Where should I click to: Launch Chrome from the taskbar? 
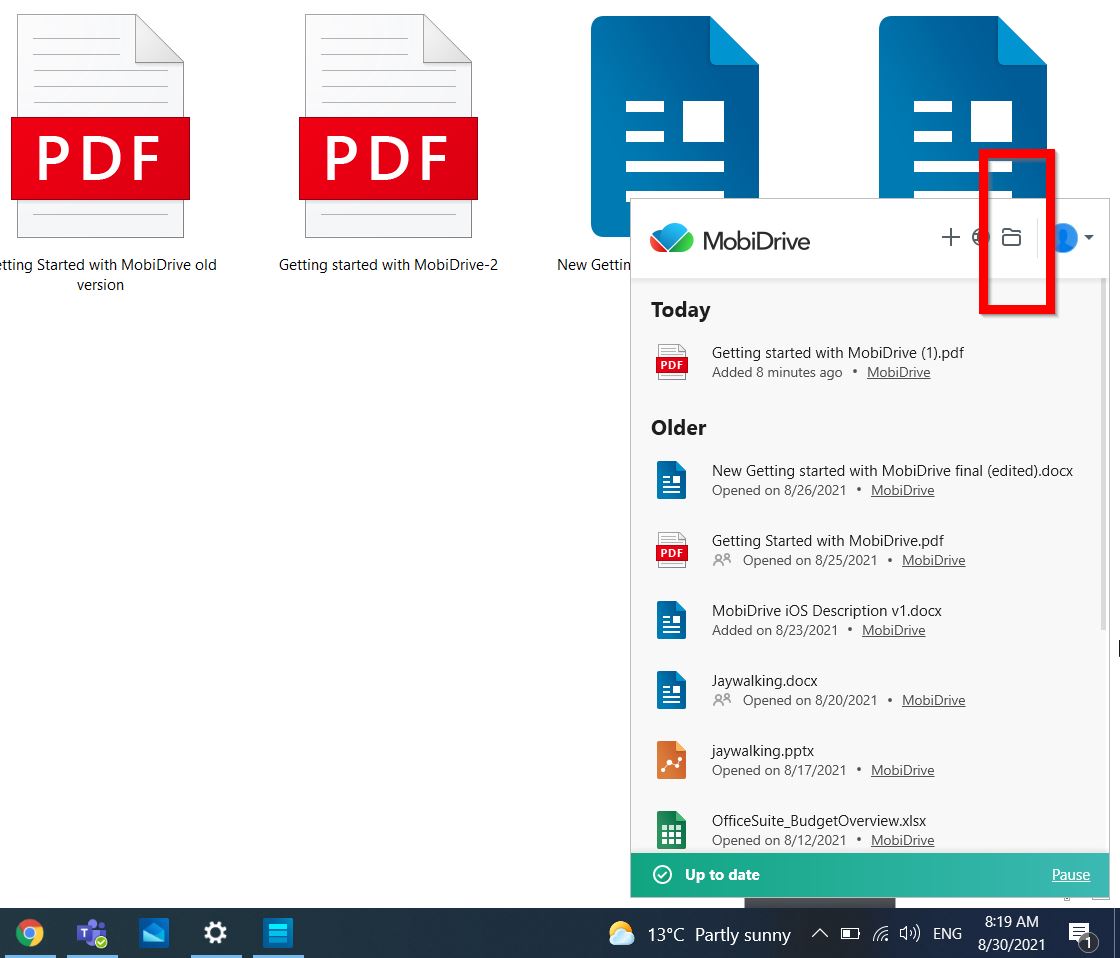tap(30, 933)
